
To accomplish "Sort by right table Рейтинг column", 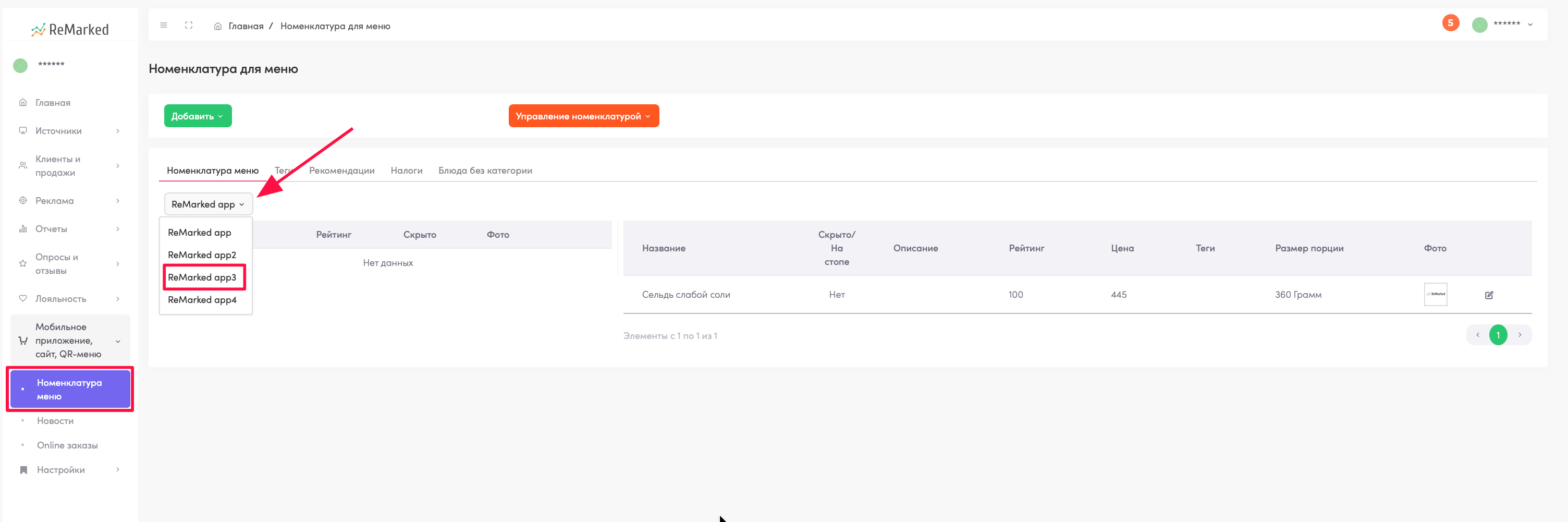I will (1026, 249).
